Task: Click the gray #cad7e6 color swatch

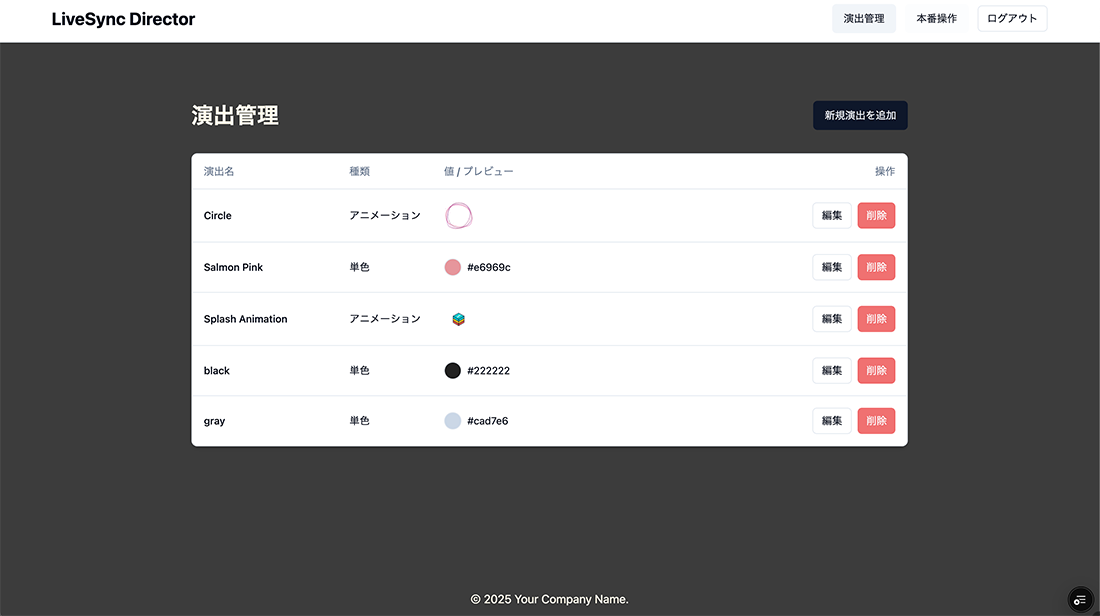Action: (453, 421)
